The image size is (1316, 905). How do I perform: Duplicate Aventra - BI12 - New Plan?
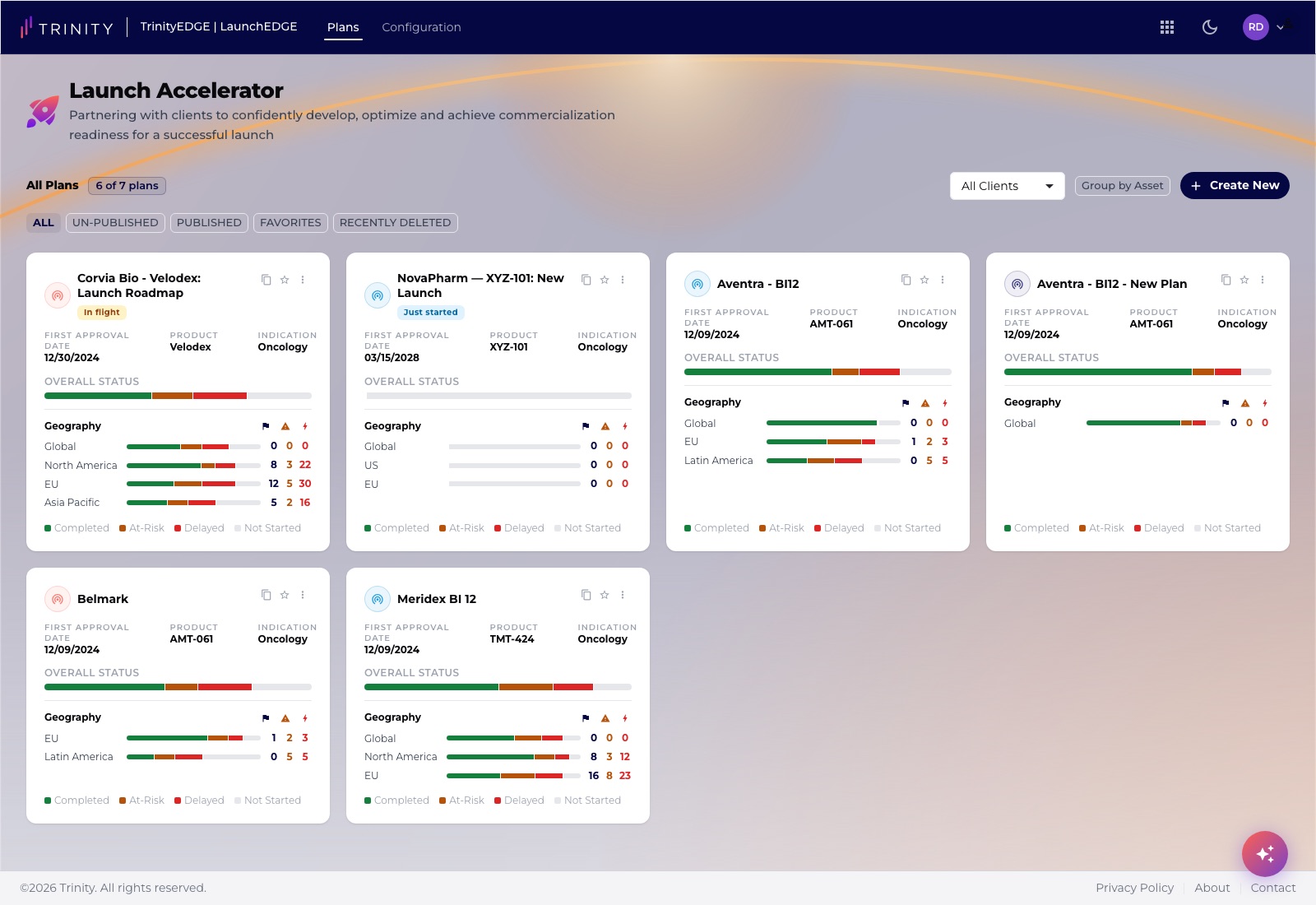[x=1226, y=280]
